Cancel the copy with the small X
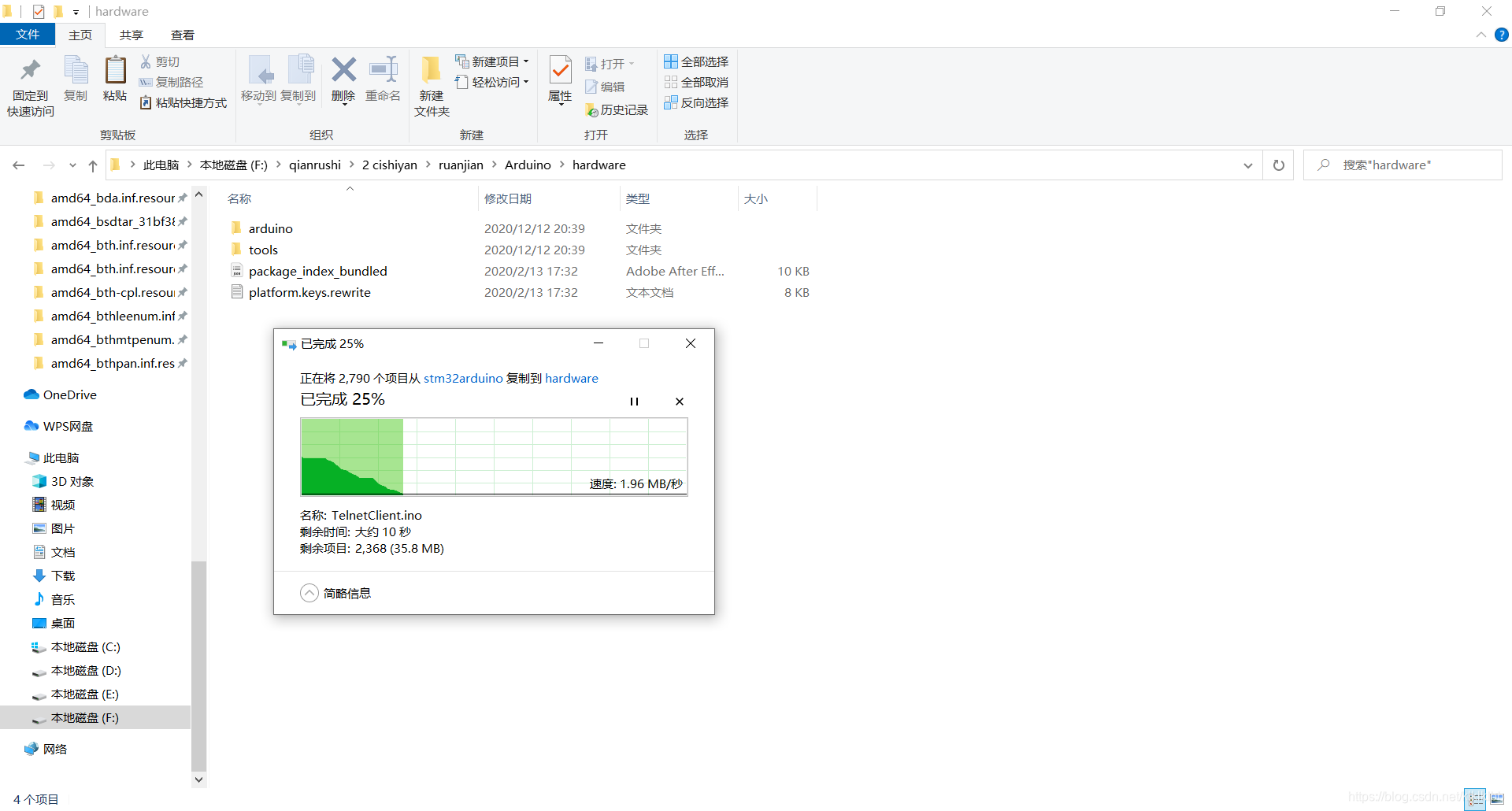The image size is (1512, 811). tap(680, 402)
